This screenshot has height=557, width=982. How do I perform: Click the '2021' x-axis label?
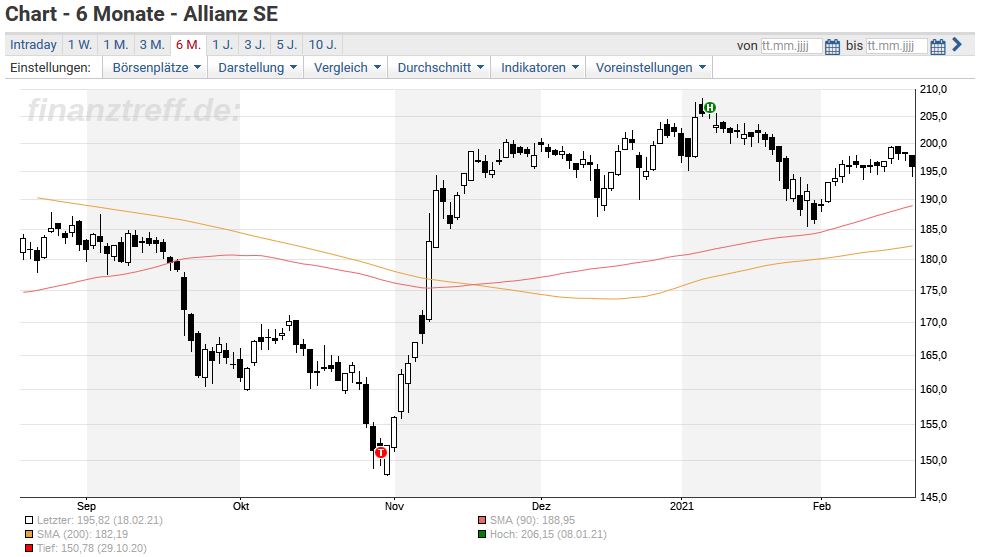pos(682,506)
